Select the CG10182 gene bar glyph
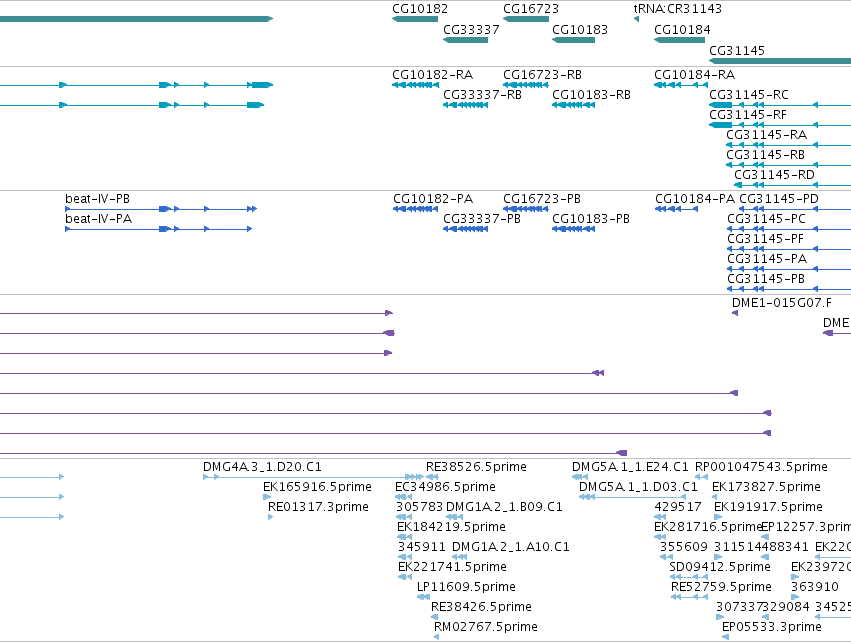The image size is (851, 642). coord(415,19)
